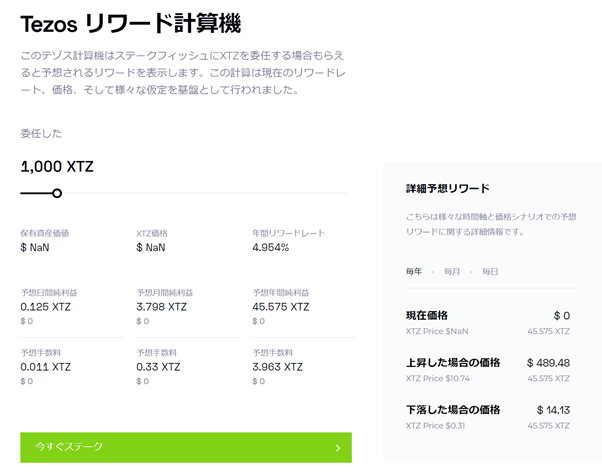Click the 3.798 XTZ monthly net profit

click(x=162, y=307)
